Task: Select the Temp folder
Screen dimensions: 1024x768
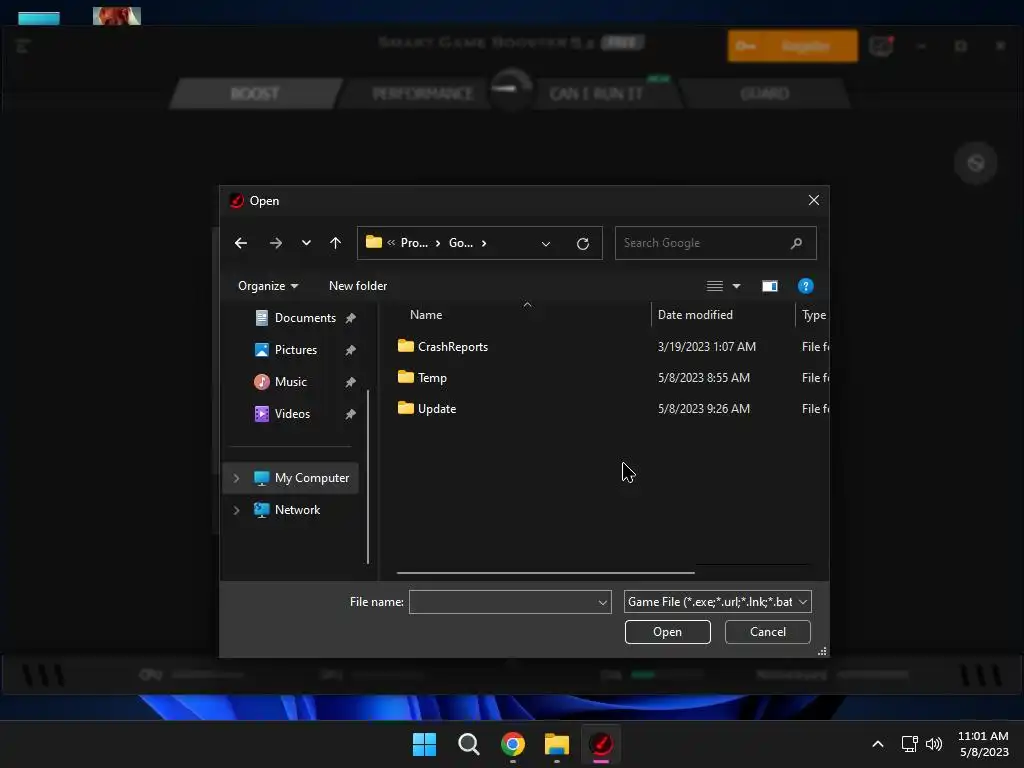Action: [x=432, y=378]
